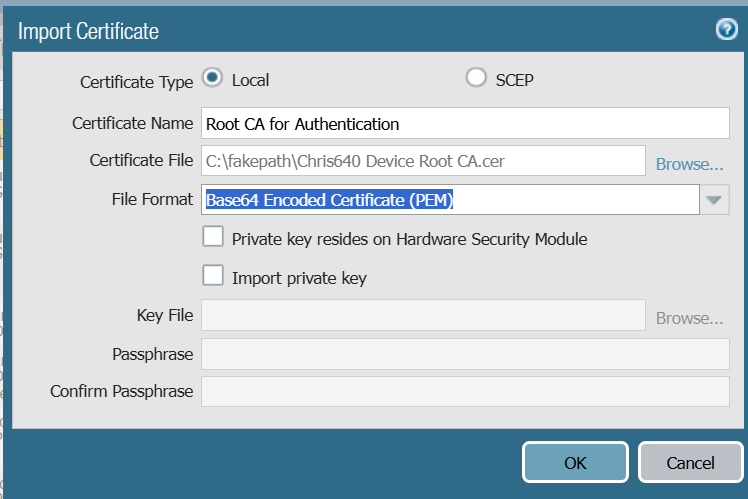Screen dimensions: 748x499
Task: Click the Confirm Passphrase label text
Action: 122,391
